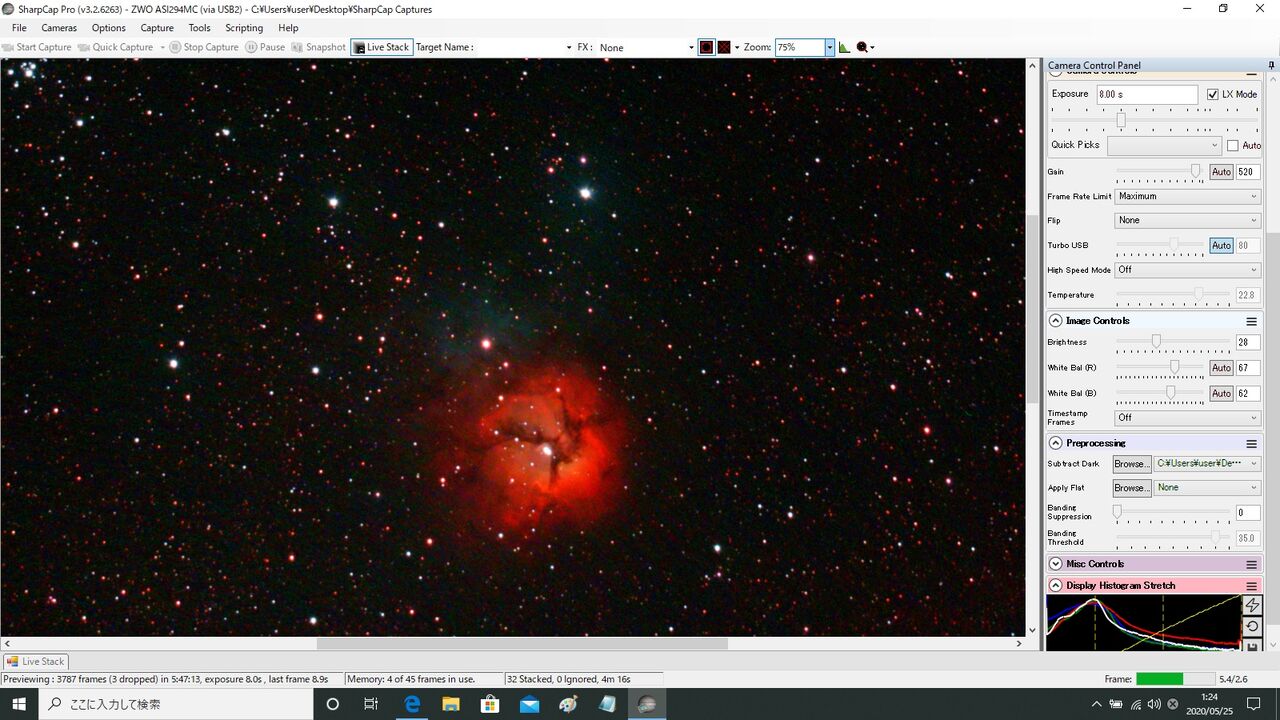1280x720 pixels.
Task: Open the Flip dropdown
Action: click(x=1187, y=221)
